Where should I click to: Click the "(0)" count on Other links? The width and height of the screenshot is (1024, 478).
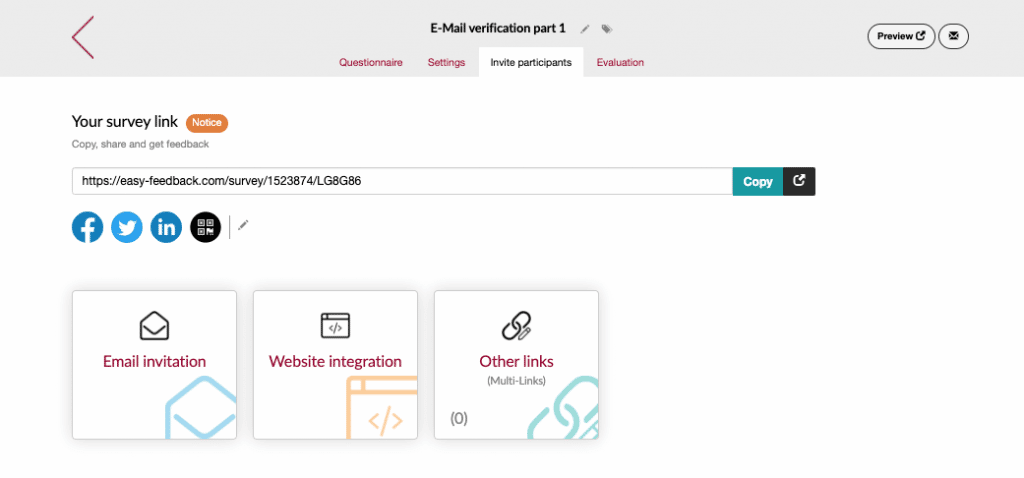tap(459, 419)
